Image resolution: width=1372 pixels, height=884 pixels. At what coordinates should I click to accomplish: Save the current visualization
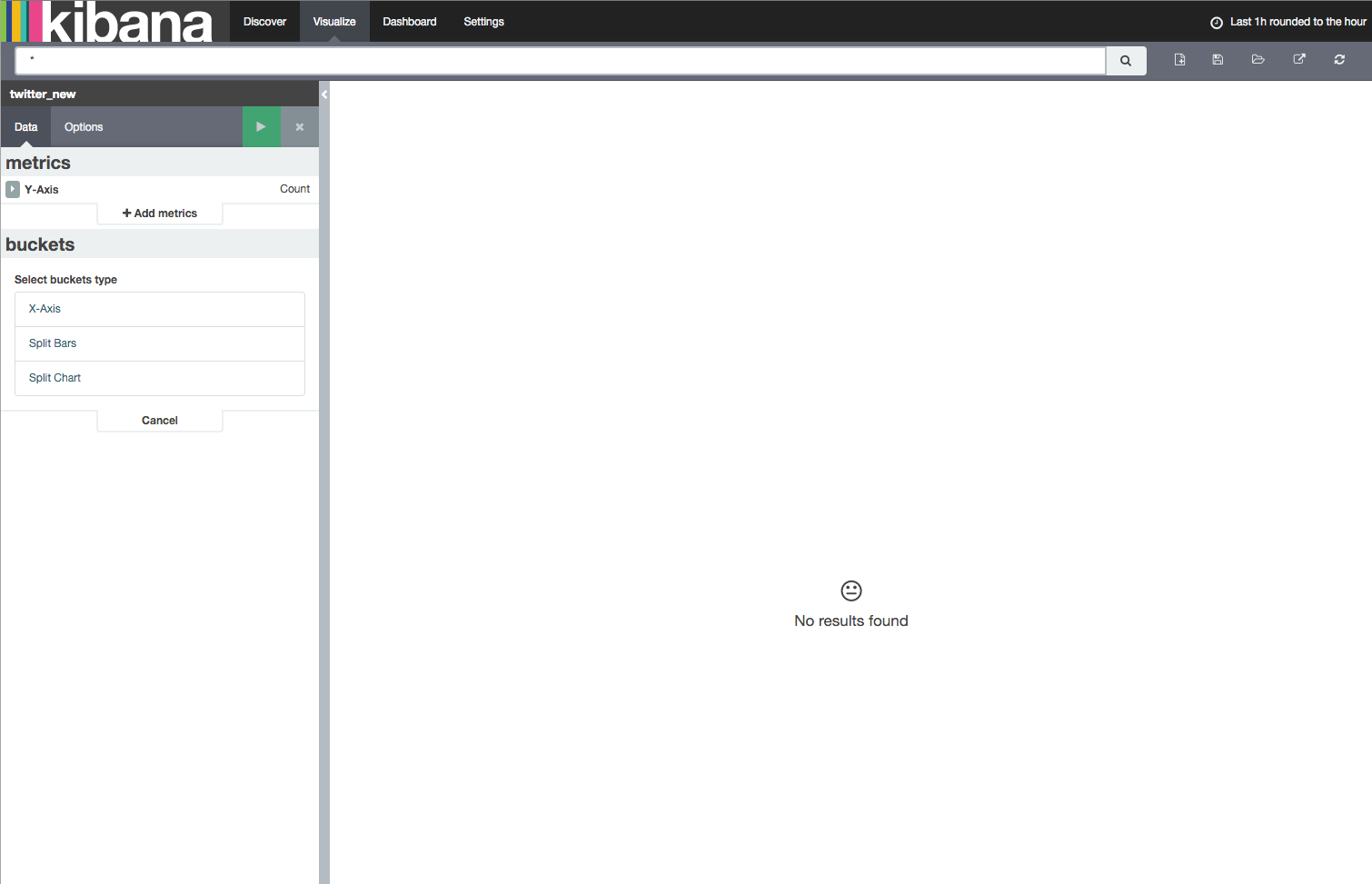point(1218,59)
